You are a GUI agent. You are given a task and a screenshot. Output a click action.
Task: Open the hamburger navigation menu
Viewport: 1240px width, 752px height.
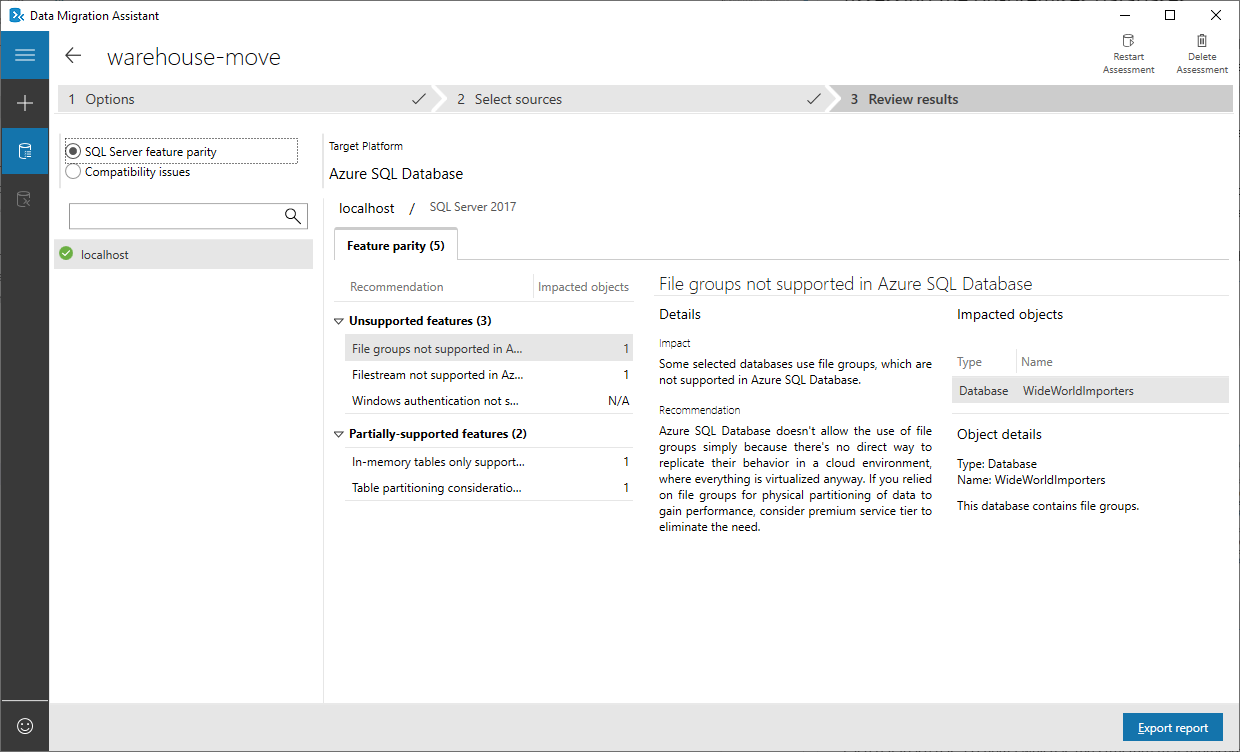pos(25,56)
